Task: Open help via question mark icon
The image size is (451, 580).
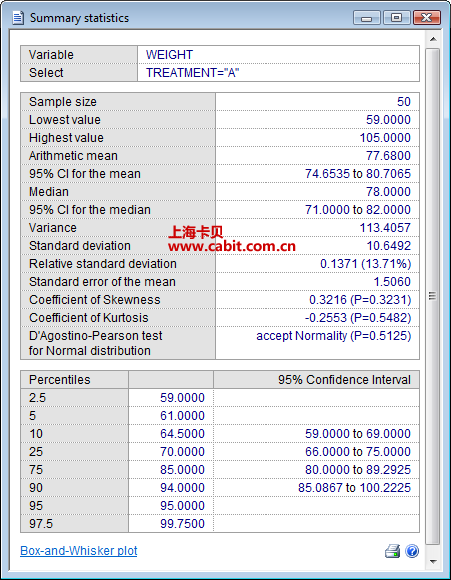Action: [412, 551]
